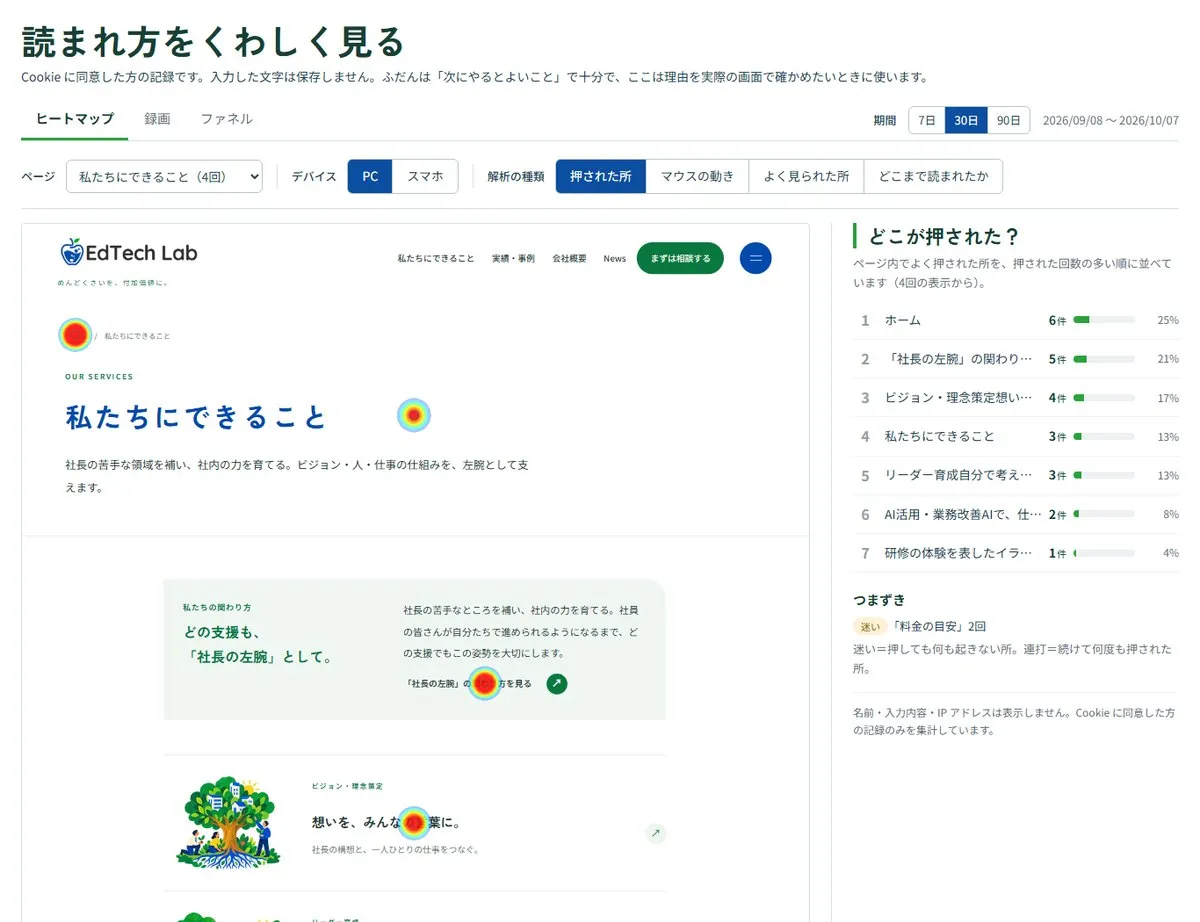Viewport: 1200px width, 922px height.
Task: Select the 押された所 analysis type
Action: point(601,176)
